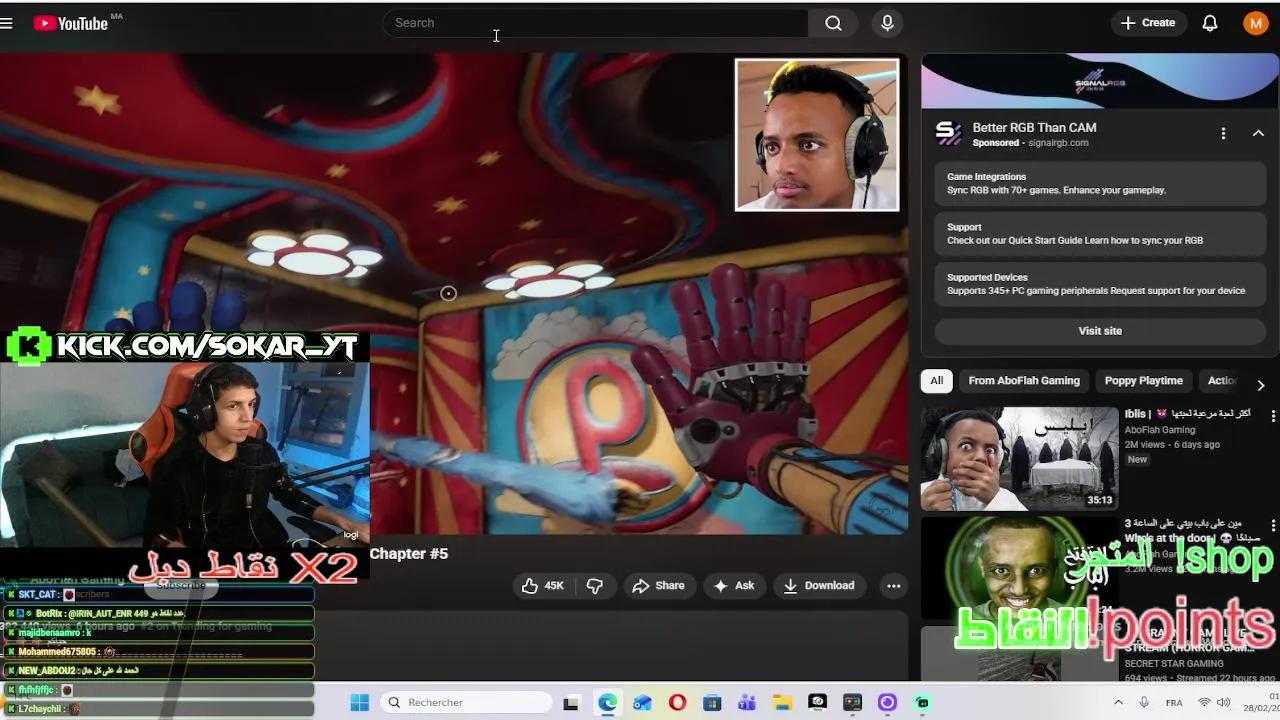
Task: Click the SECRET STAR GAMING channel name
Action: (1174, 663)
